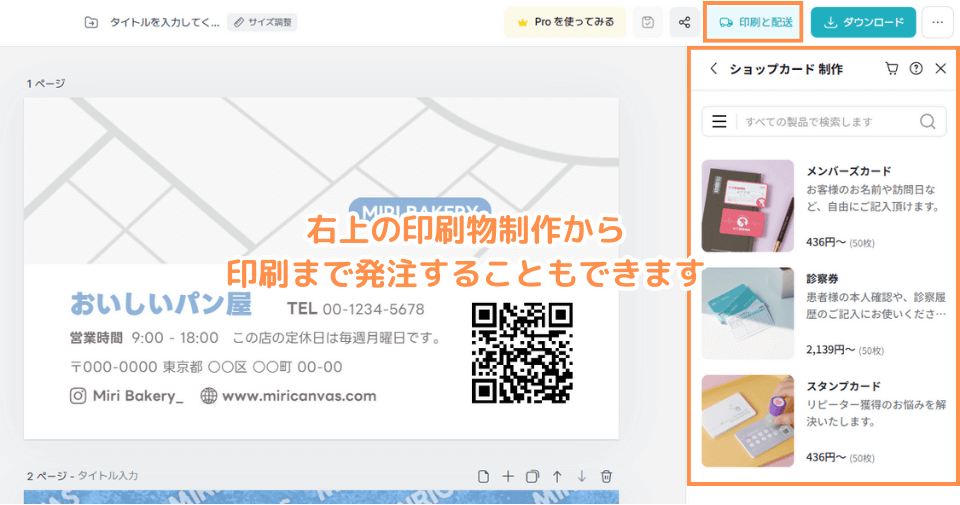Select the www.miricanvas.com text
960x505 pixels.
coord(299,396)
